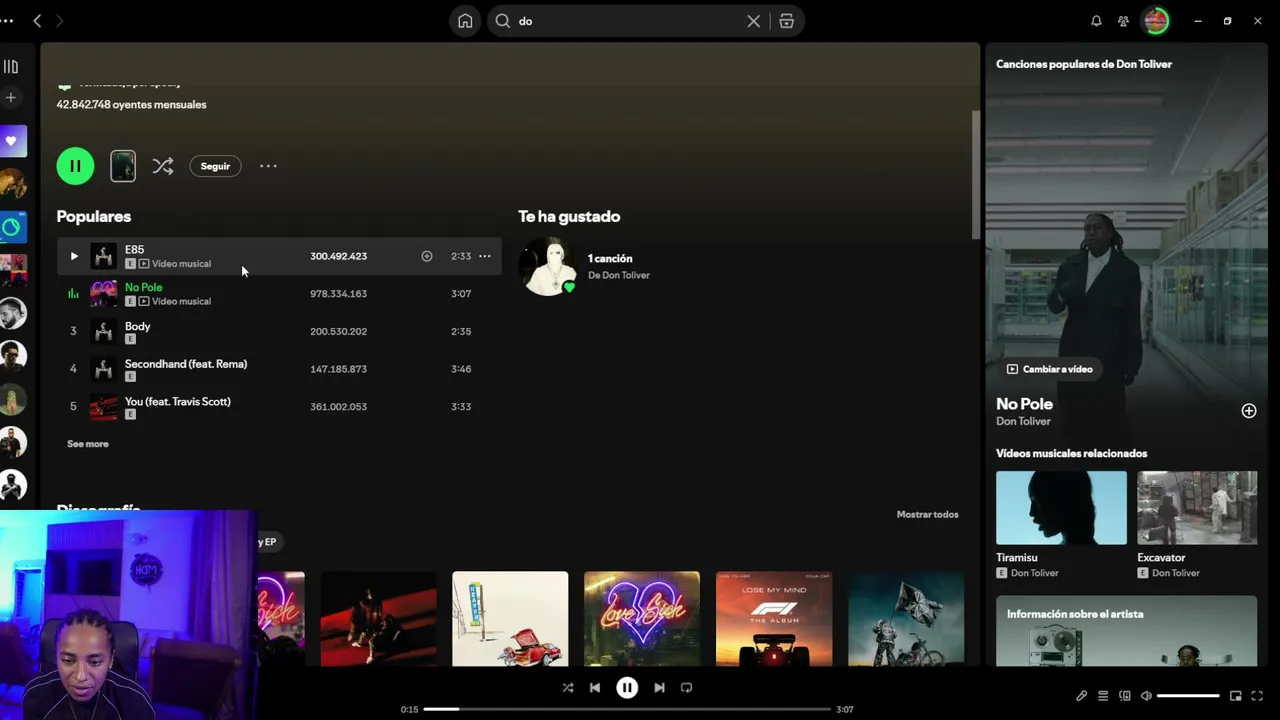Screen dimensions: 1280x720
Task: Open Don Toliver under No Pole title
Action: point(1023,421)
